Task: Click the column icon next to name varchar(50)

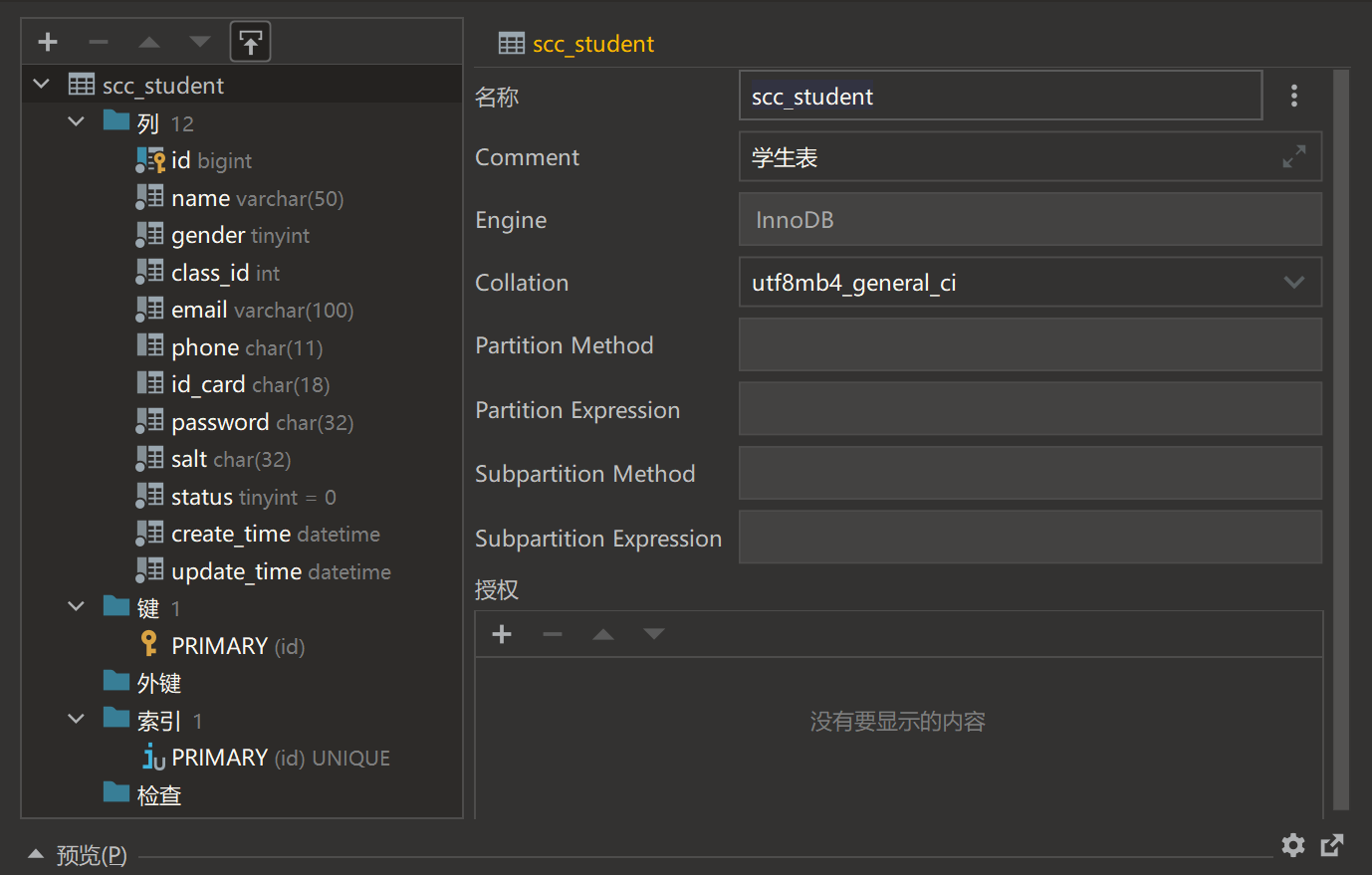Action: (x=150, y=197)
